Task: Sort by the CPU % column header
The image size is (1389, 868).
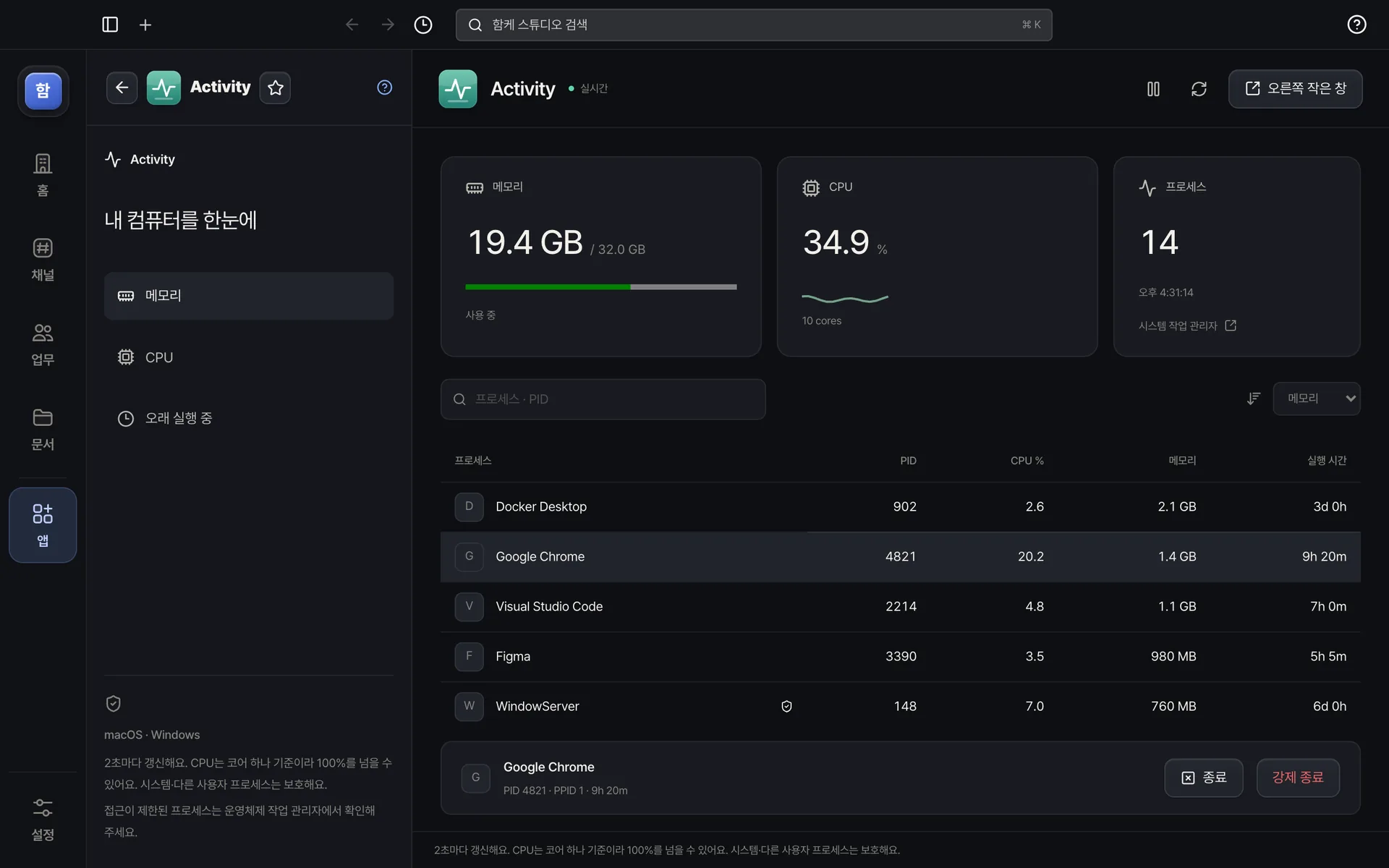Action: (1027, 461)
